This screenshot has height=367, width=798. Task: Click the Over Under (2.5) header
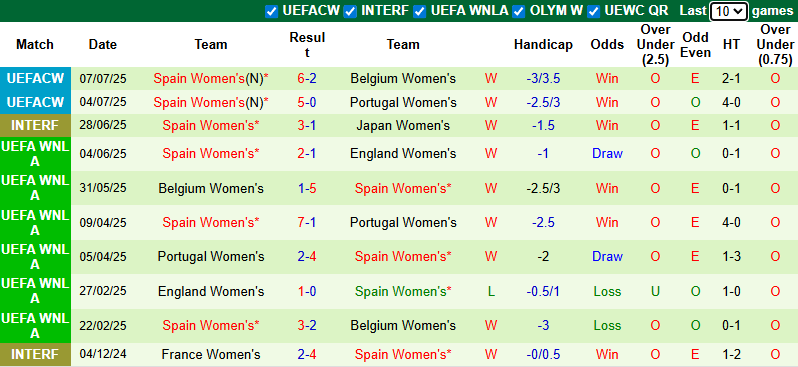point(655,45)
